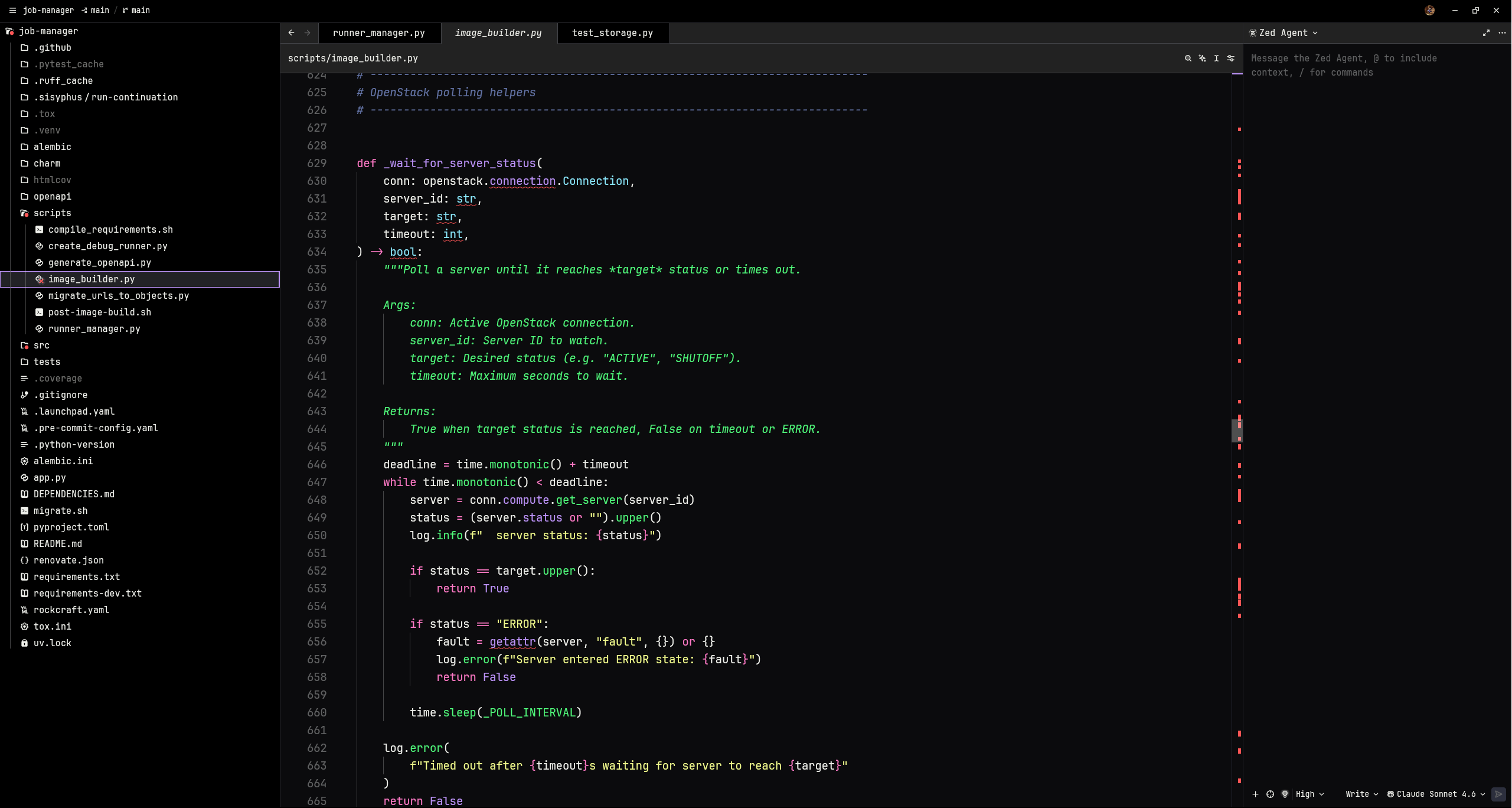Open the Write profile dropdown

point(1361,794)
